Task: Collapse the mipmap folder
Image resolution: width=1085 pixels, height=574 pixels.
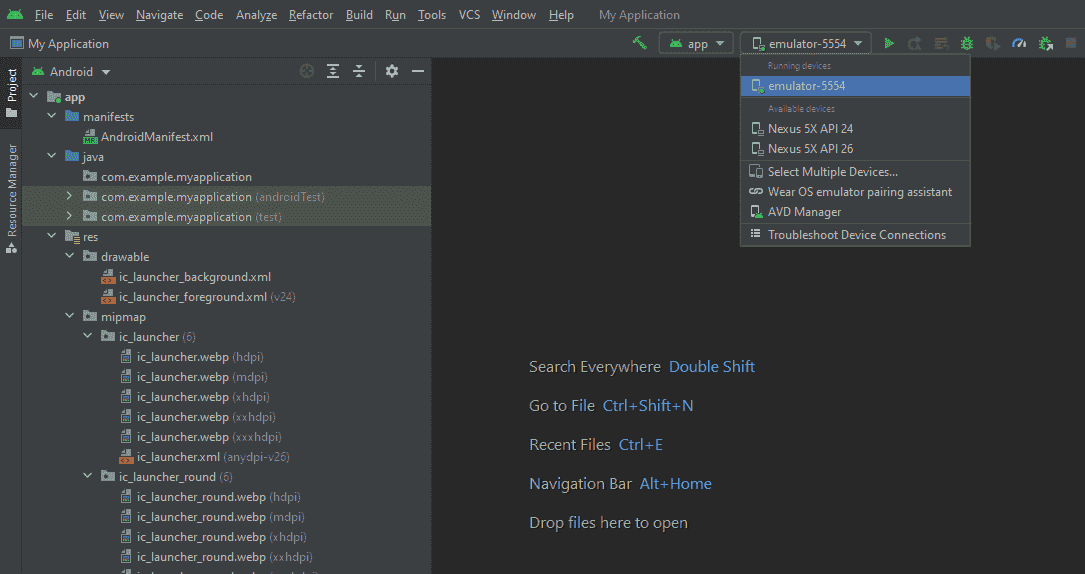Action: [x=69, y=316]
